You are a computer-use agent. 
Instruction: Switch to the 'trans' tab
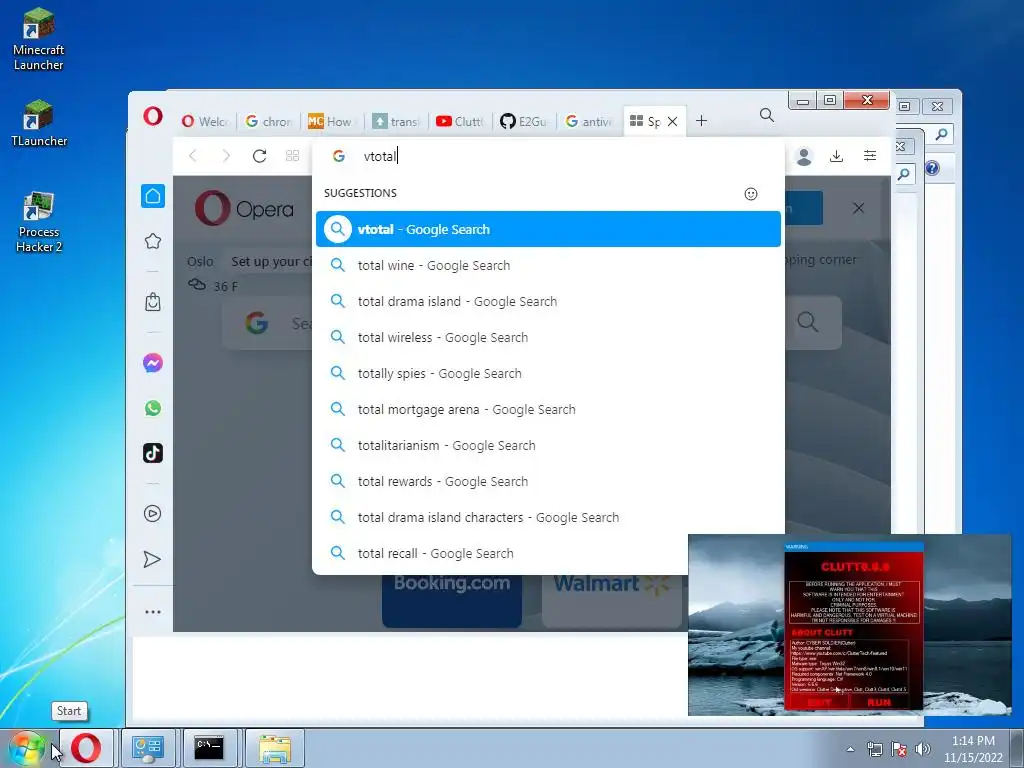coord(395,121)
